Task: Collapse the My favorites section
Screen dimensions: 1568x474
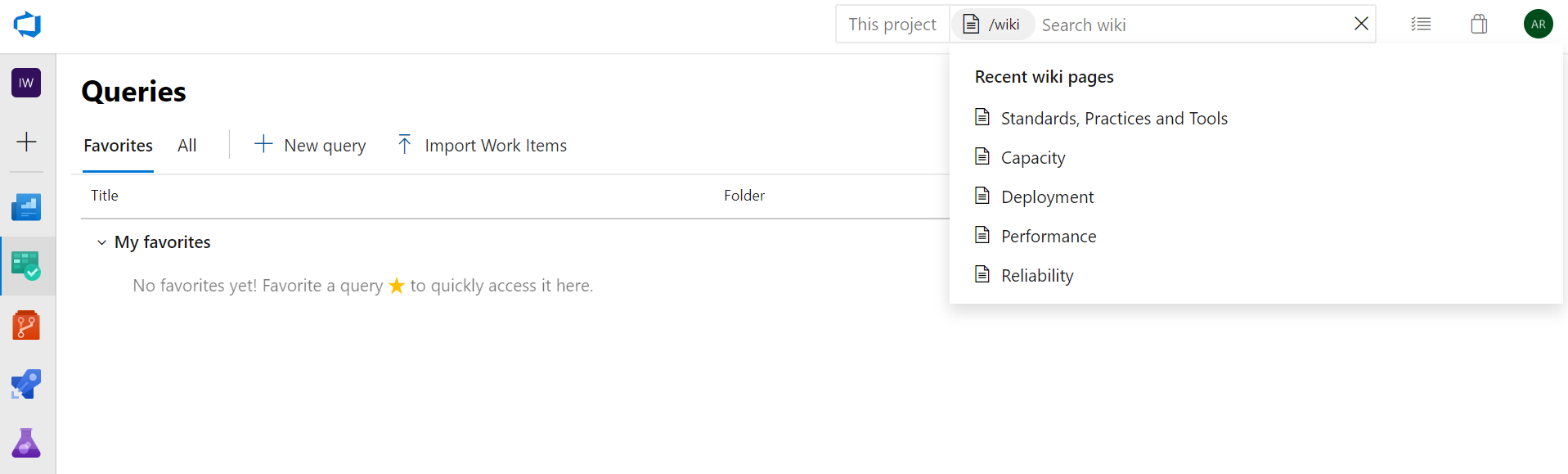Action: click(101, 242)
